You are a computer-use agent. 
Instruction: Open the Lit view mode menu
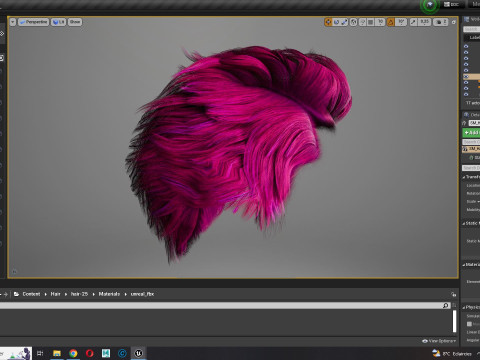point(58,22)
